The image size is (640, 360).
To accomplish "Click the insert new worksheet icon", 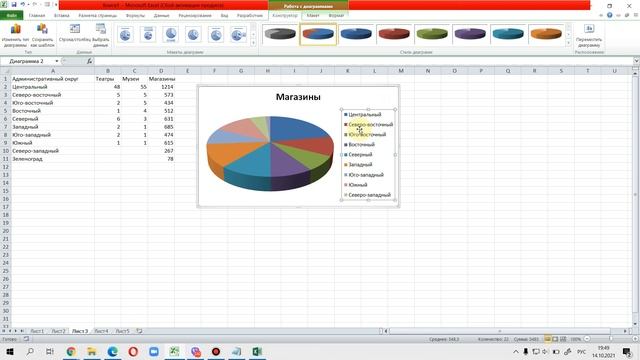I will tap(139, 331).
